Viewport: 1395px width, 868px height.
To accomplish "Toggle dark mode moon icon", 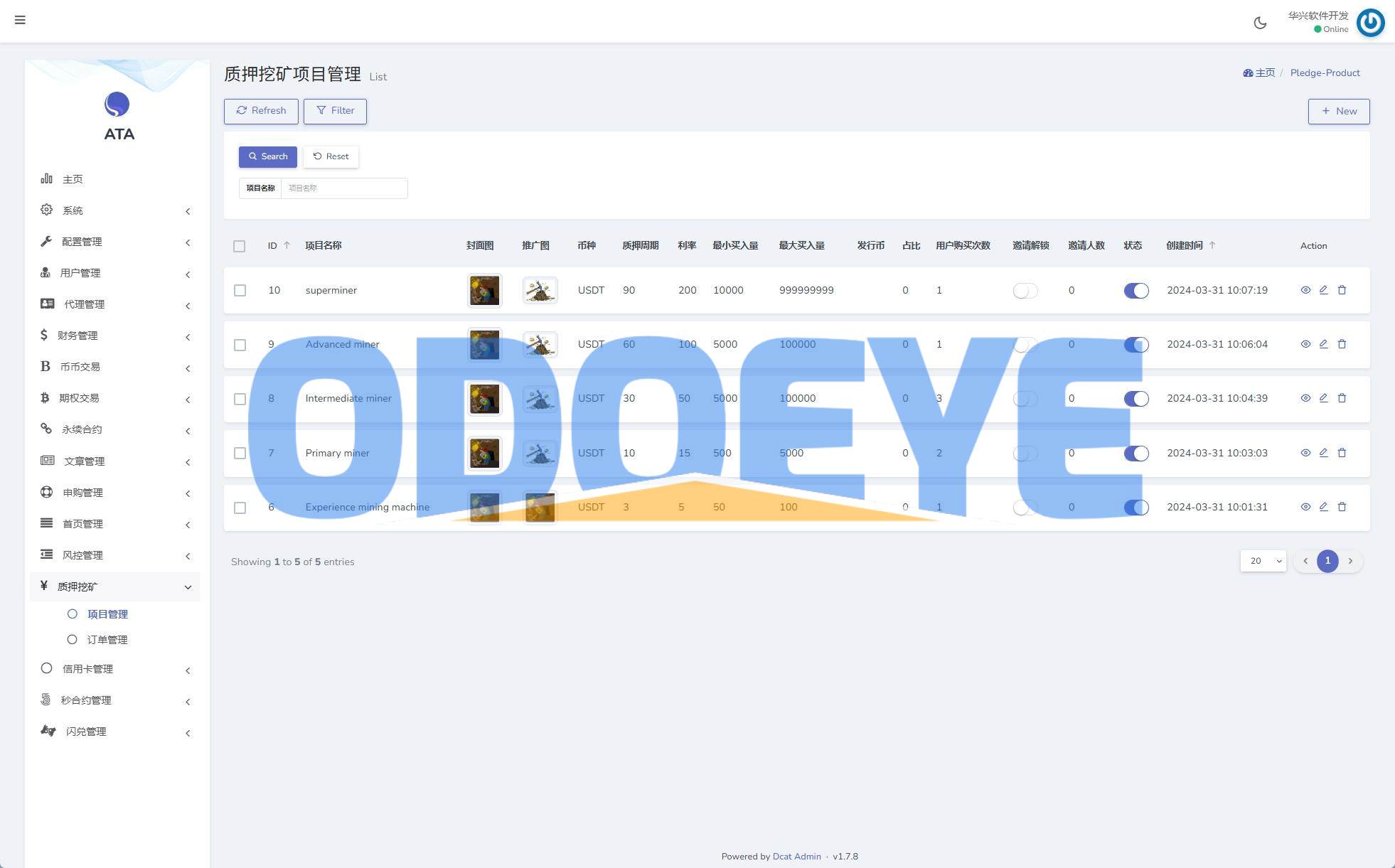I will 1260,23.
